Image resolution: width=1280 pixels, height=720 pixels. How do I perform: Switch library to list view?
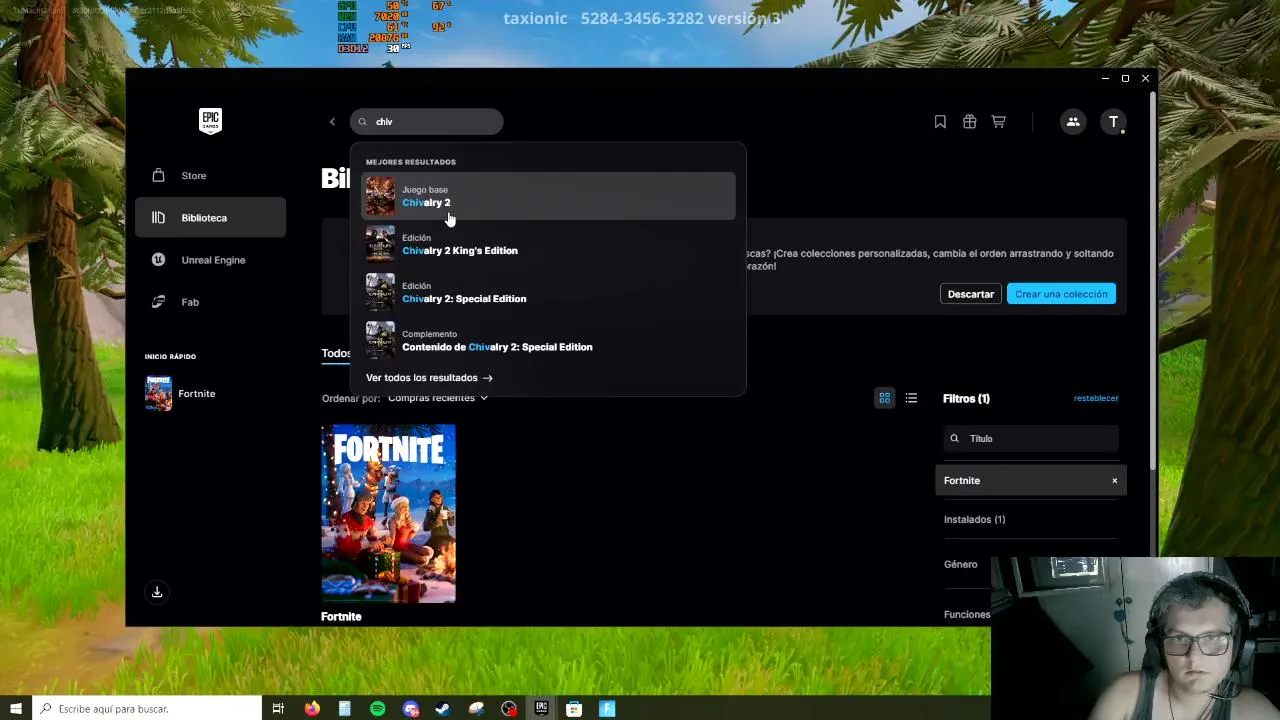coord(911,398)
